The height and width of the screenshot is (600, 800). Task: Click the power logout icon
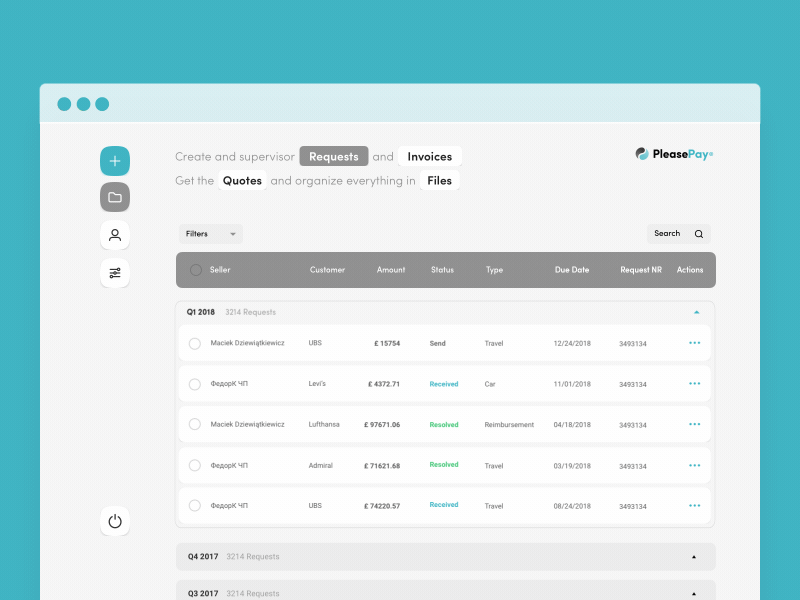tap(114, 521)
